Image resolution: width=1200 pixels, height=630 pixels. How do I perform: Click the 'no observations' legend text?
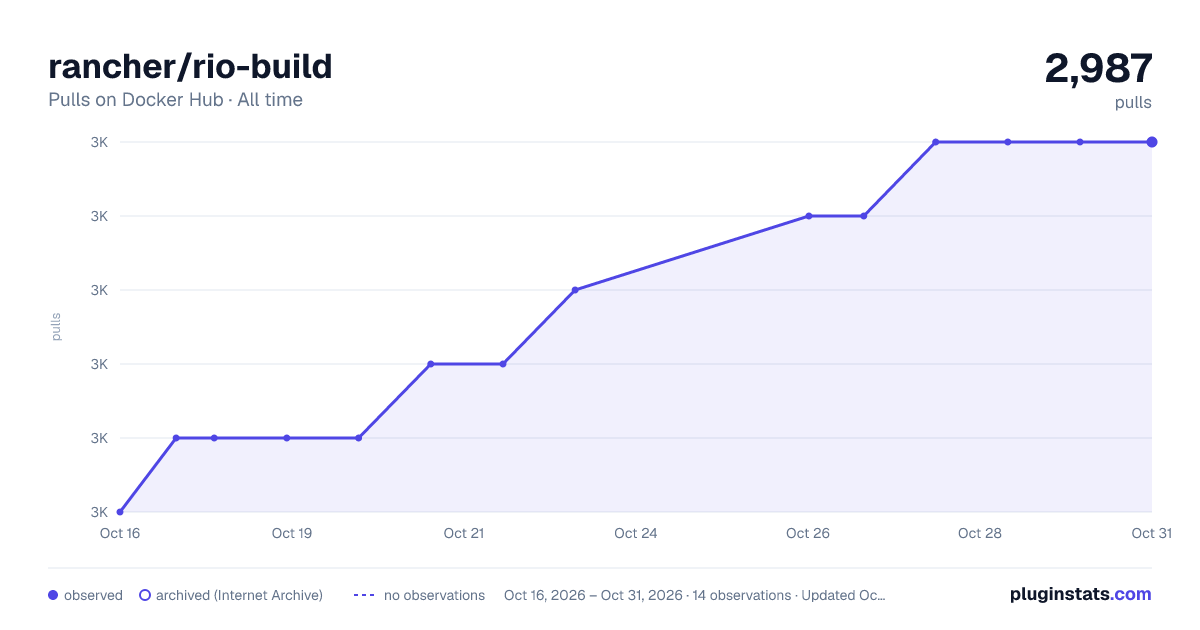coord(434,595)
